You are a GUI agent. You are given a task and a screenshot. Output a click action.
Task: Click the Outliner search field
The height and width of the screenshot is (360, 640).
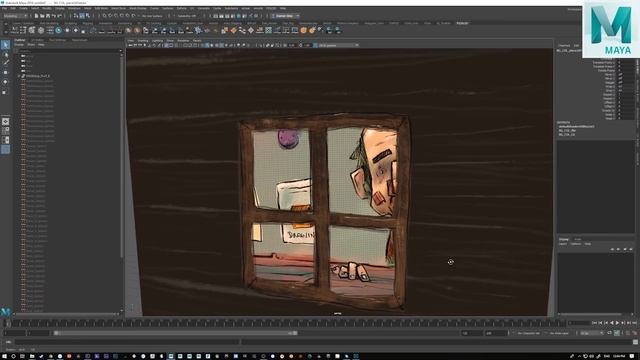click(x=68, y=51)
